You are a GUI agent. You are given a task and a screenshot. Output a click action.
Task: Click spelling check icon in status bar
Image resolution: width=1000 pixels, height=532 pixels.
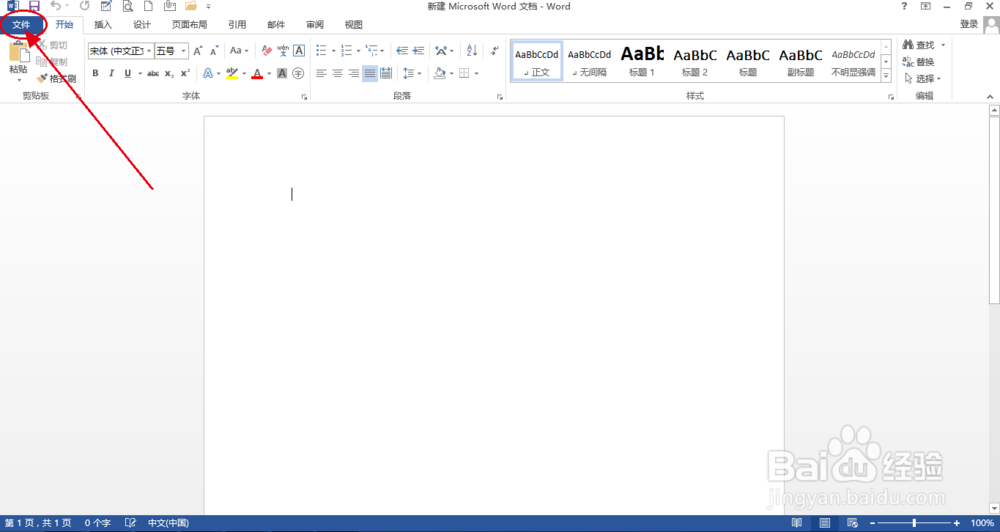point(130,523)
